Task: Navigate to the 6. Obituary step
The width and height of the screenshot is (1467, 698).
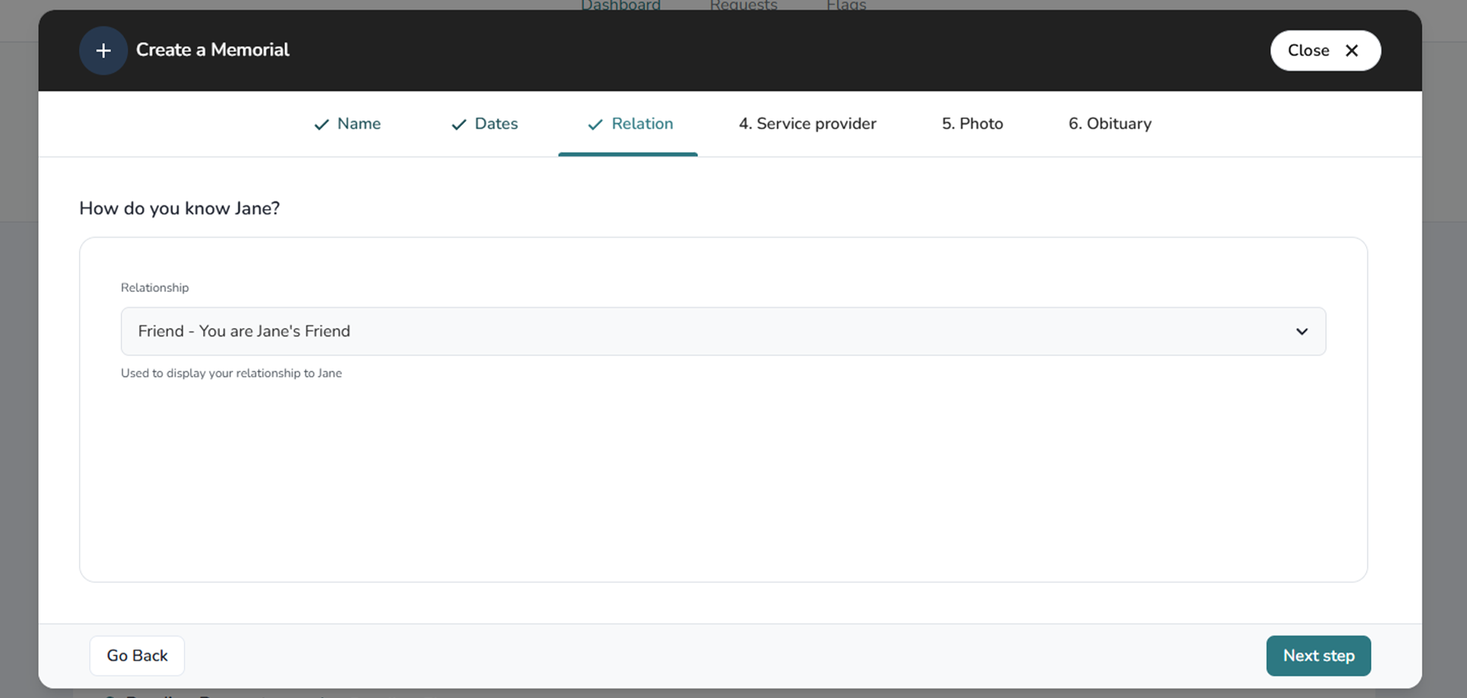Action: (1109, 124)
